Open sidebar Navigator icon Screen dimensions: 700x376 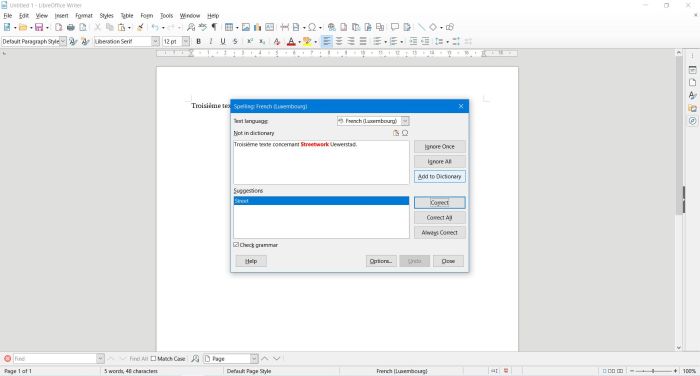[x=692, y=121]
